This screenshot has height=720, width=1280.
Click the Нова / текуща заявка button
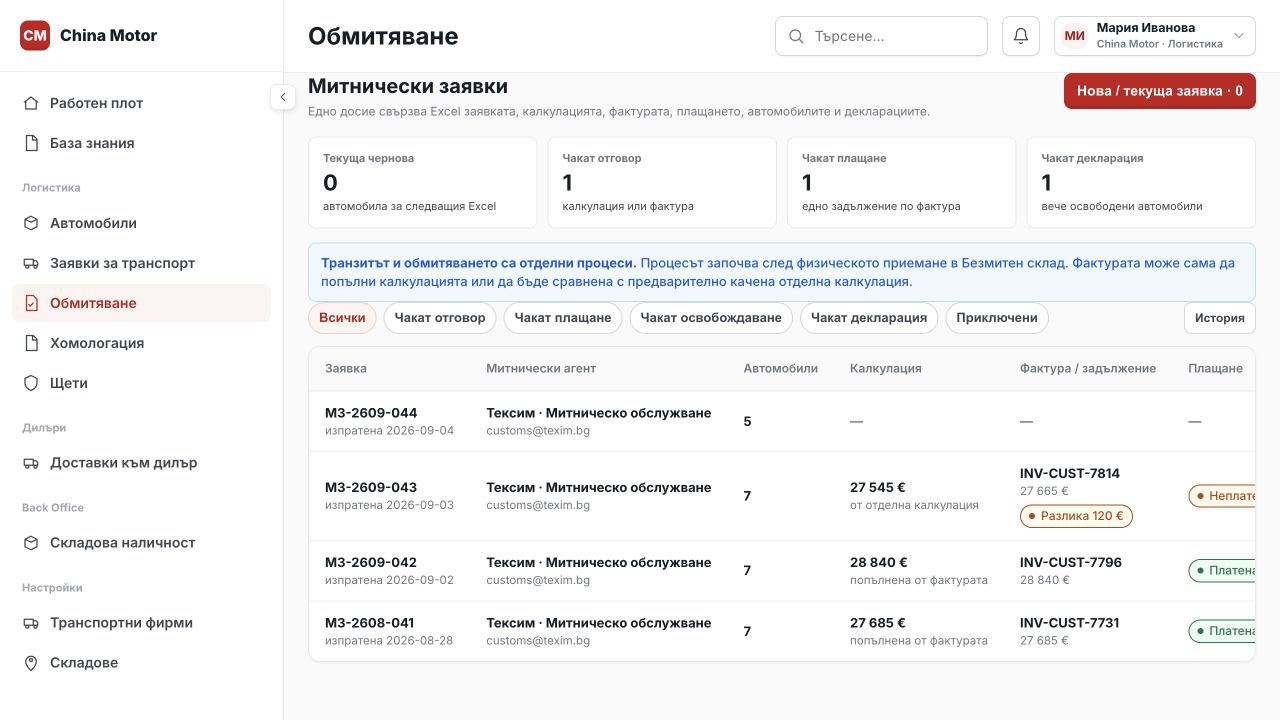1160,91
